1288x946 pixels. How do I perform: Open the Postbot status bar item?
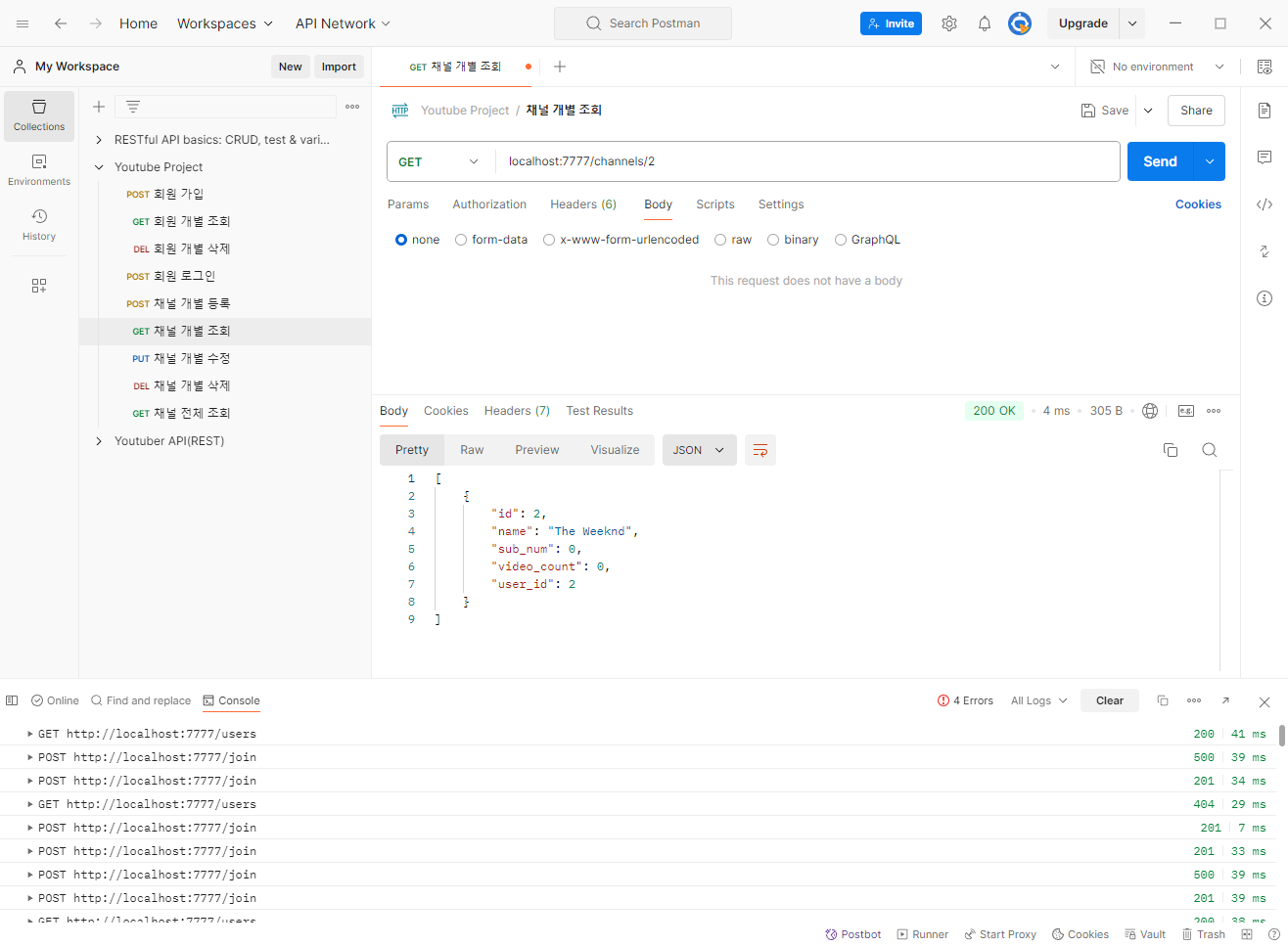[x=853, y=934]
